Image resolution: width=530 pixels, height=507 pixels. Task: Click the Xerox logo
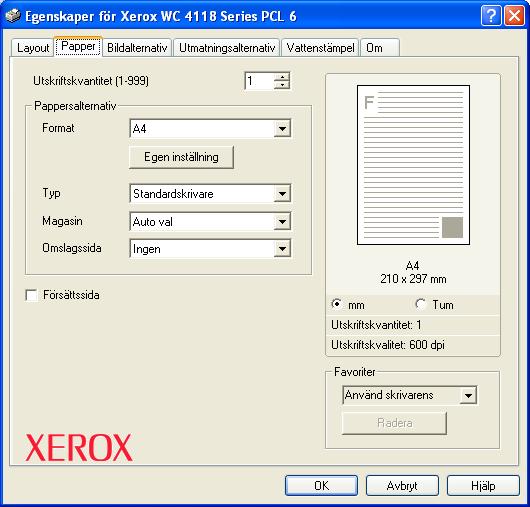pos(79,448)
